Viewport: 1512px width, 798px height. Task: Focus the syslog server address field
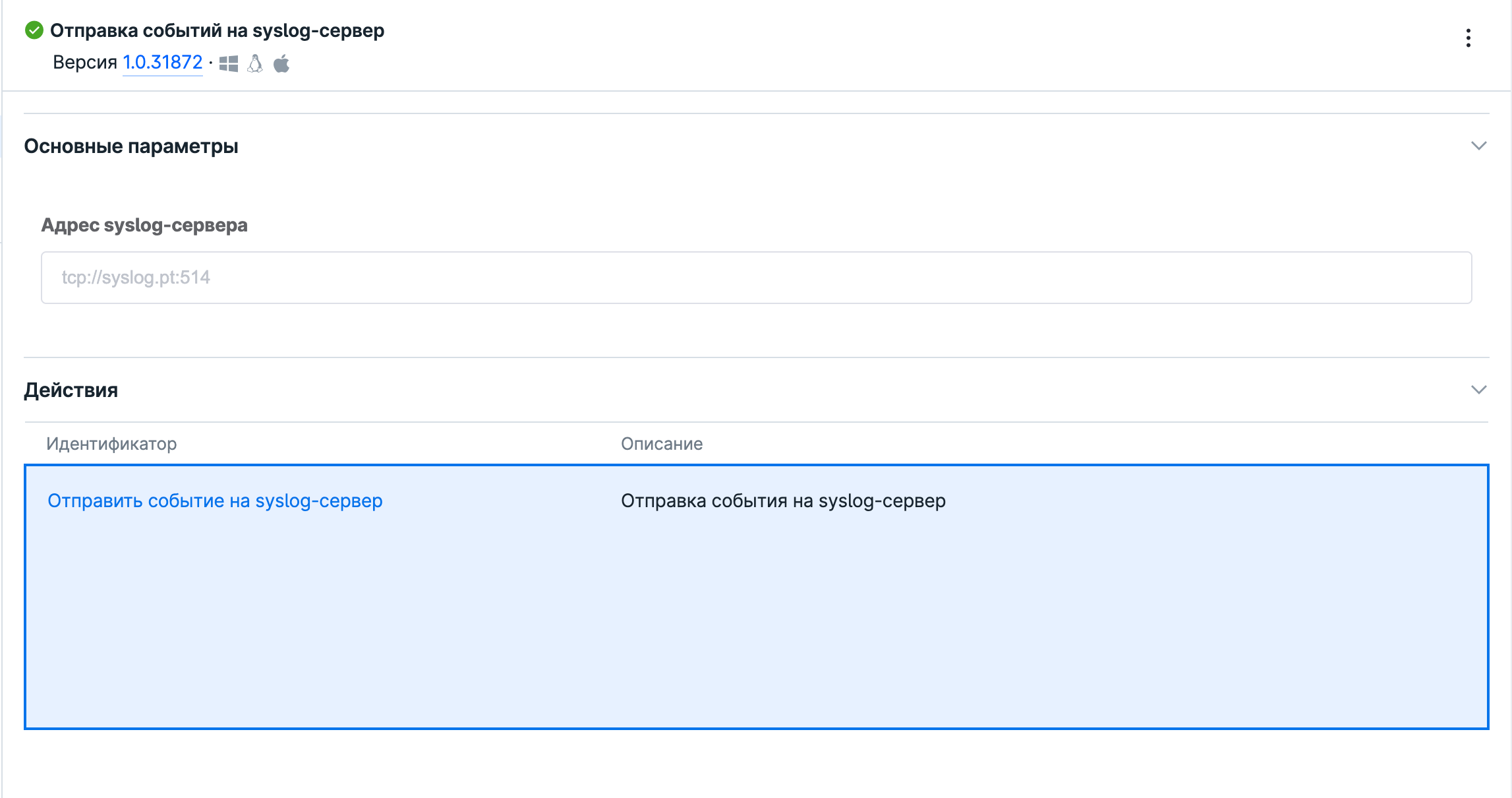coord(756,278)
